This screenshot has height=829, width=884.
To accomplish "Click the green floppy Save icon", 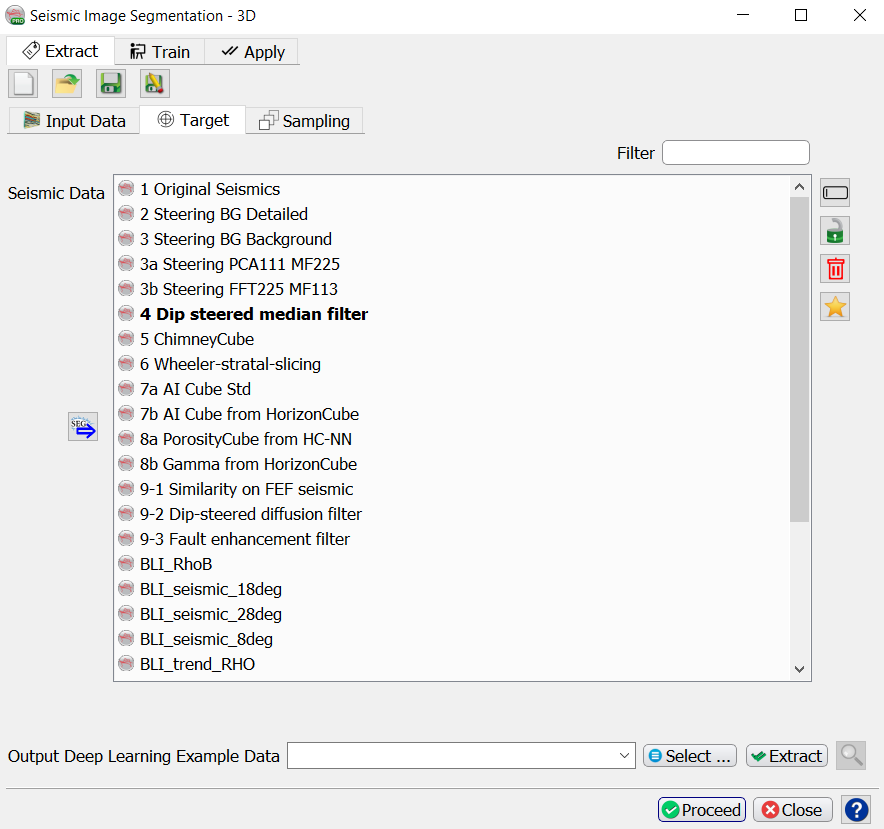I will [x=111, y=84].
